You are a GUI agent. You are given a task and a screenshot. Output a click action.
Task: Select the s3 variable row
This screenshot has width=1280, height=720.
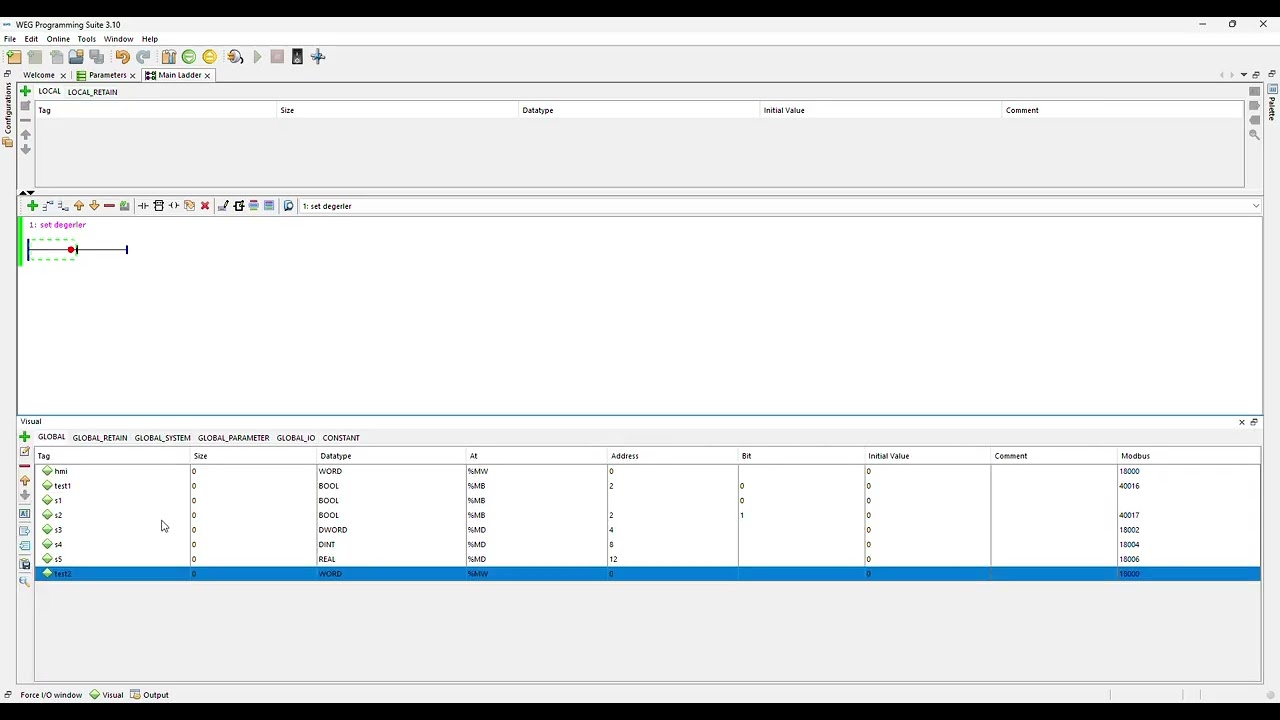(x=647, y=530)
